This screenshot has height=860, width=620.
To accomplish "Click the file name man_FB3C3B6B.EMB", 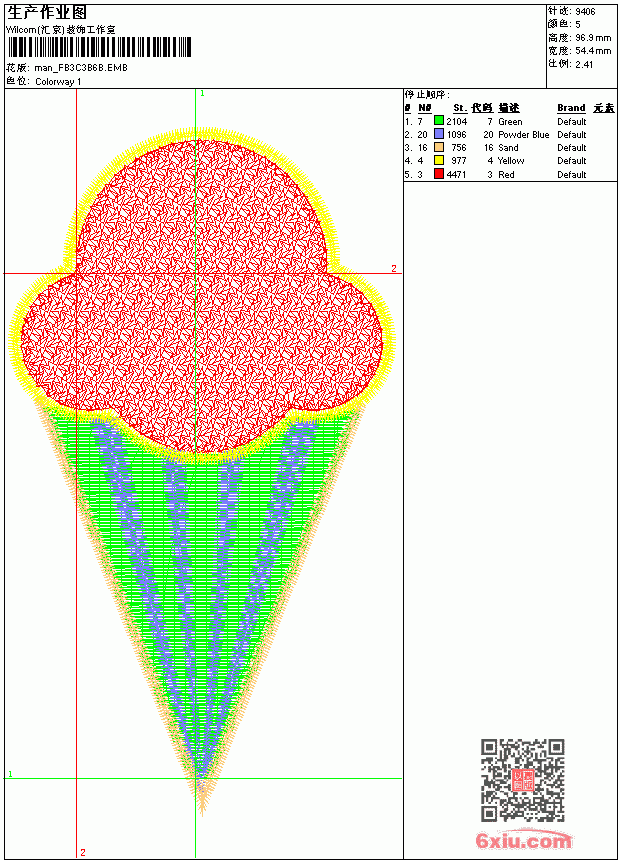I will [x=81, y=68].
